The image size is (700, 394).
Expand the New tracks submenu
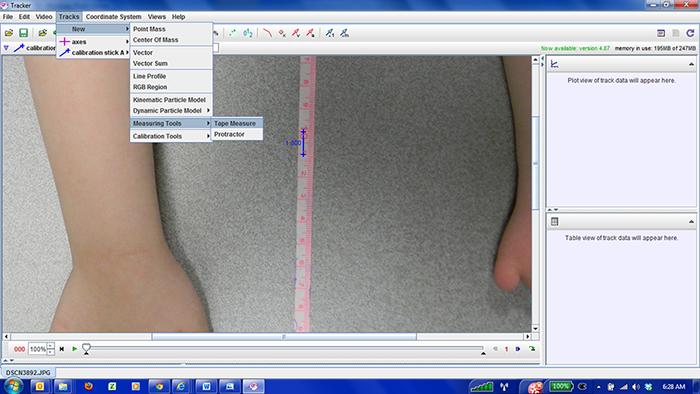point(93,29)
